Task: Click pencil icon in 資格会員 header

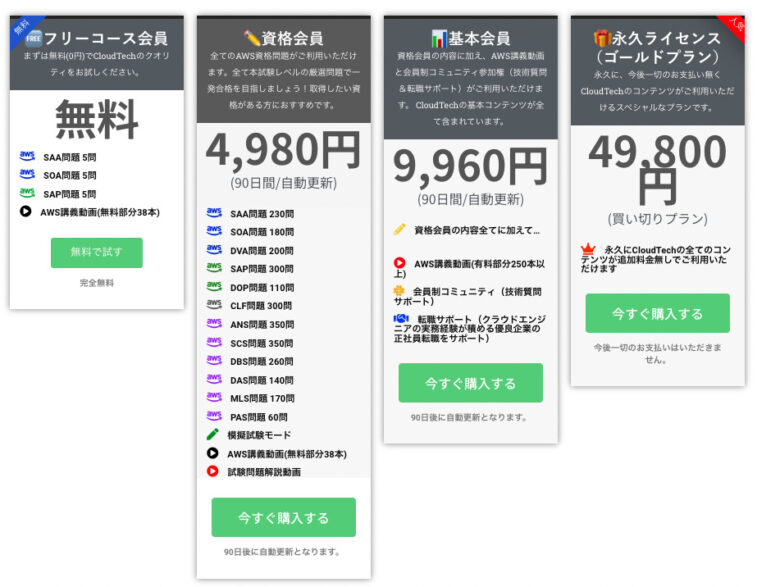Action: tap(252, 38)
